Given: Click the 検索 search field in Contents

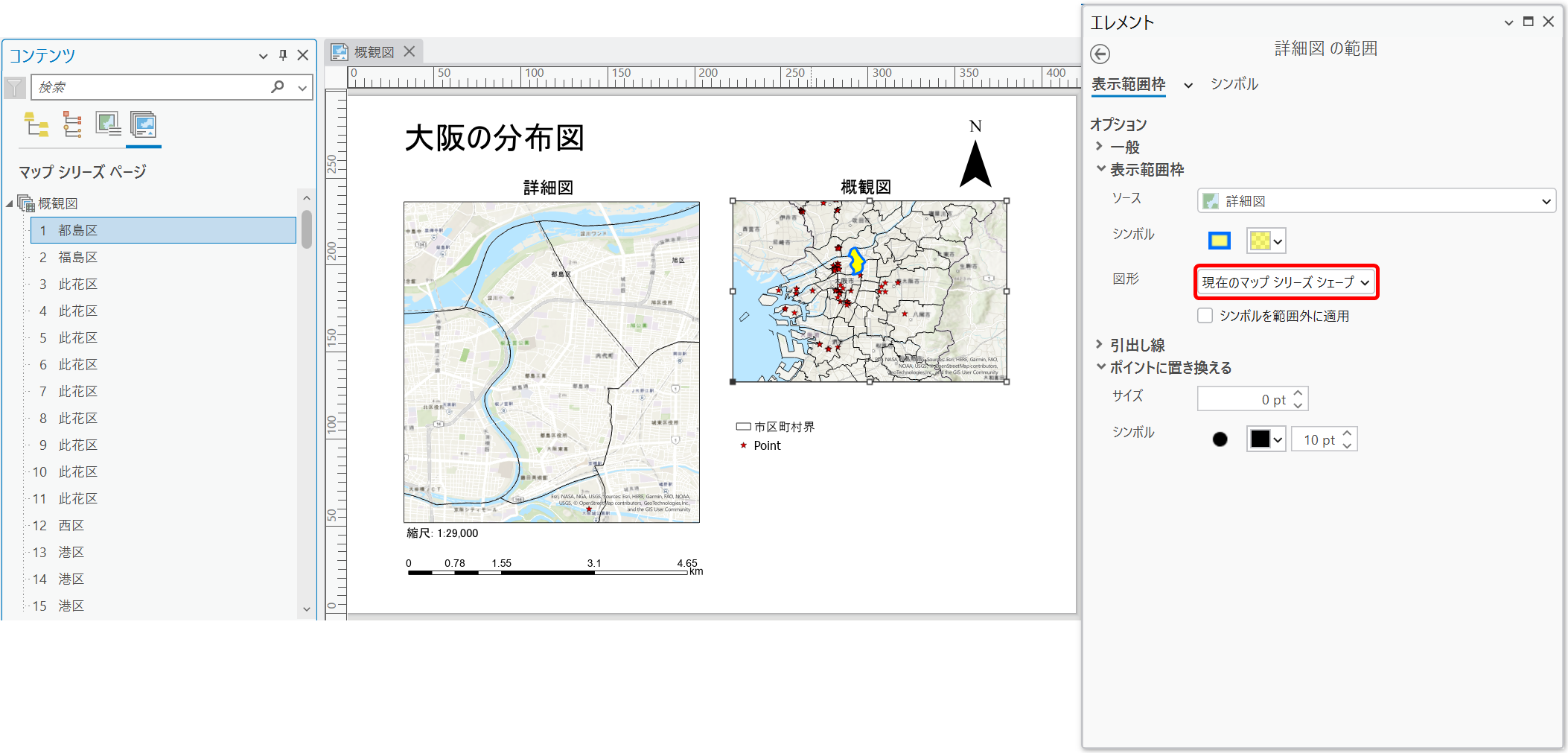Looking at the screenshot, I should (x=149, y=87).
